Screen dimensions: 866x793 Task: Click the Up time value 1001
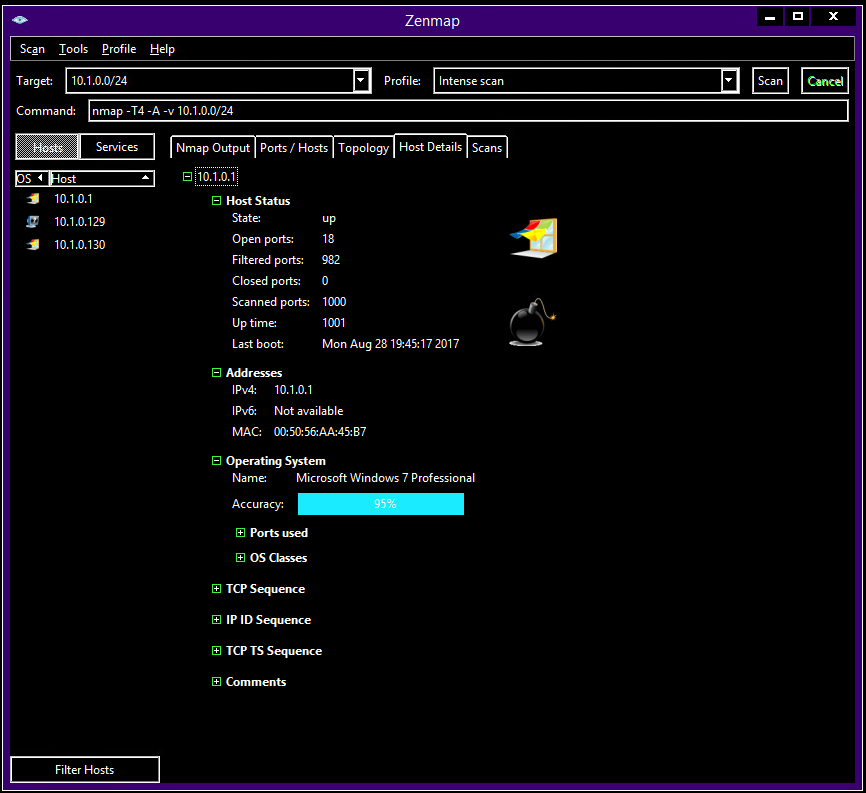coord(334,323)
